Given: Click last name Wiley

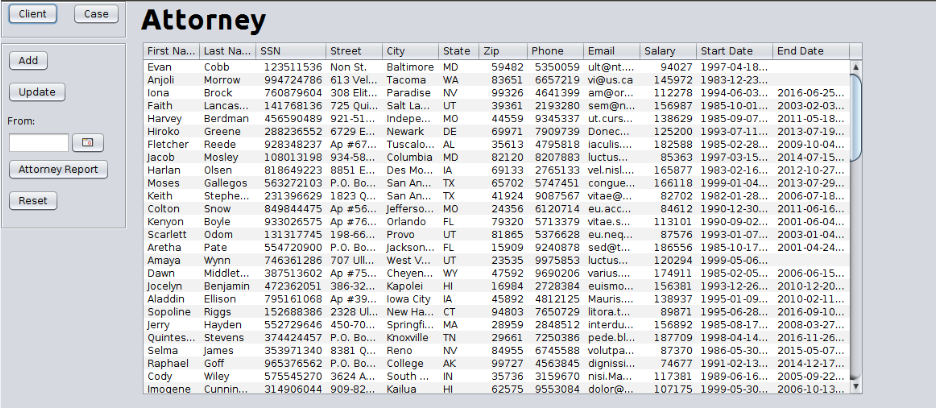Looking at the screenshot, I should [216, 376].
